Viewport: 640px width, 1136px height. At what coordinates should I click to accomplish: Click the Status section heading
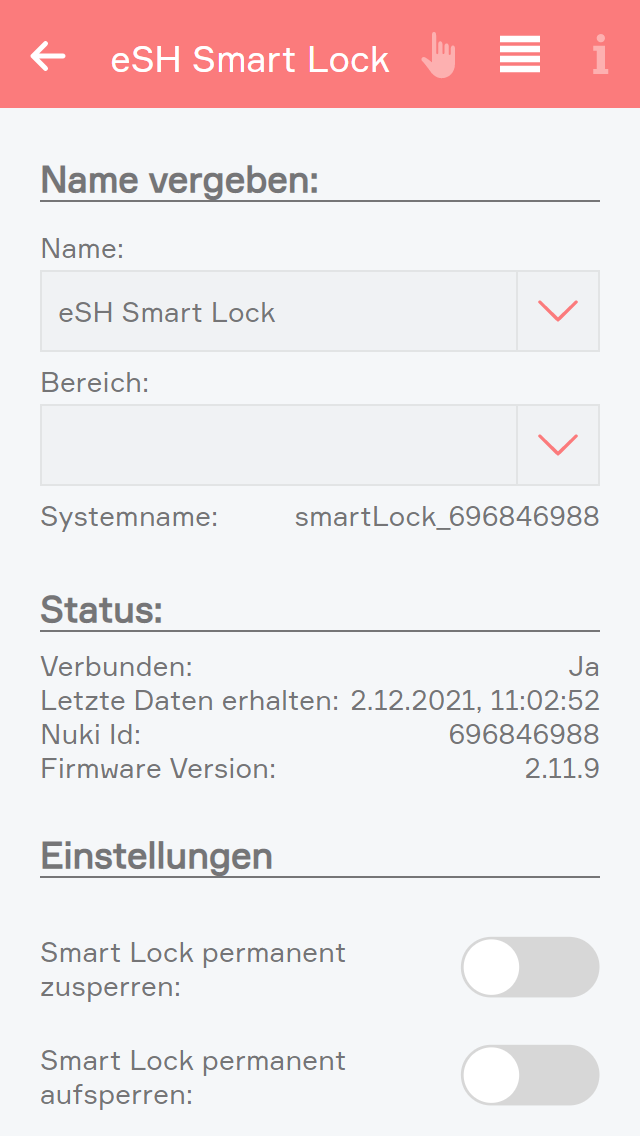point(101,610)
